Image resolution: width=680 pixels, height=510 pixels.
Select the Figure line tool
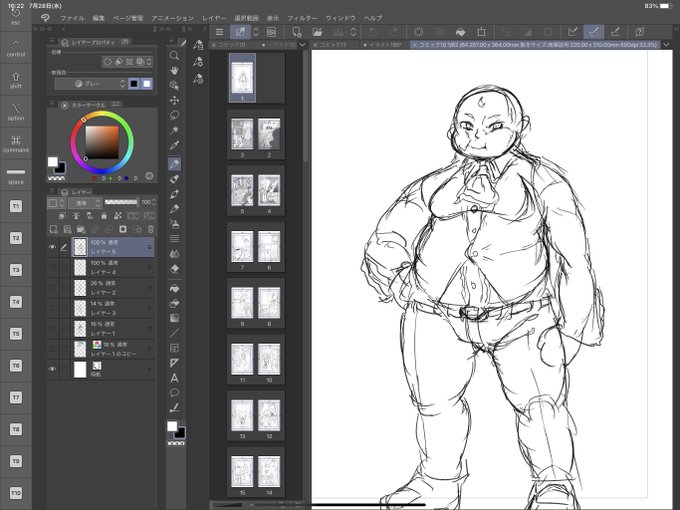[x=174, y=333]
